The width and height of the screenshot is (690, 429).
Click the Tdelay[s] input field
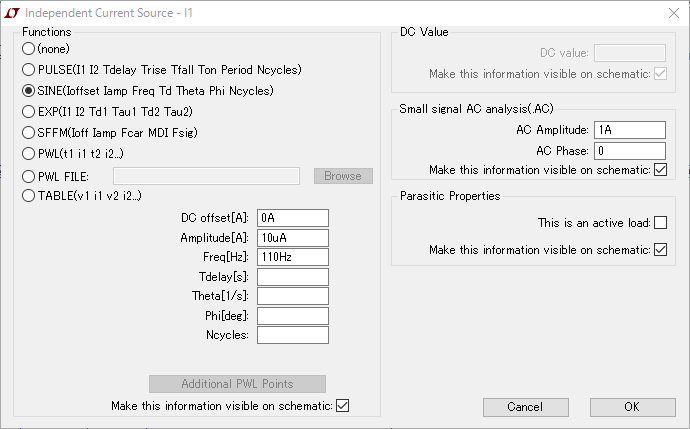[292, 276]
